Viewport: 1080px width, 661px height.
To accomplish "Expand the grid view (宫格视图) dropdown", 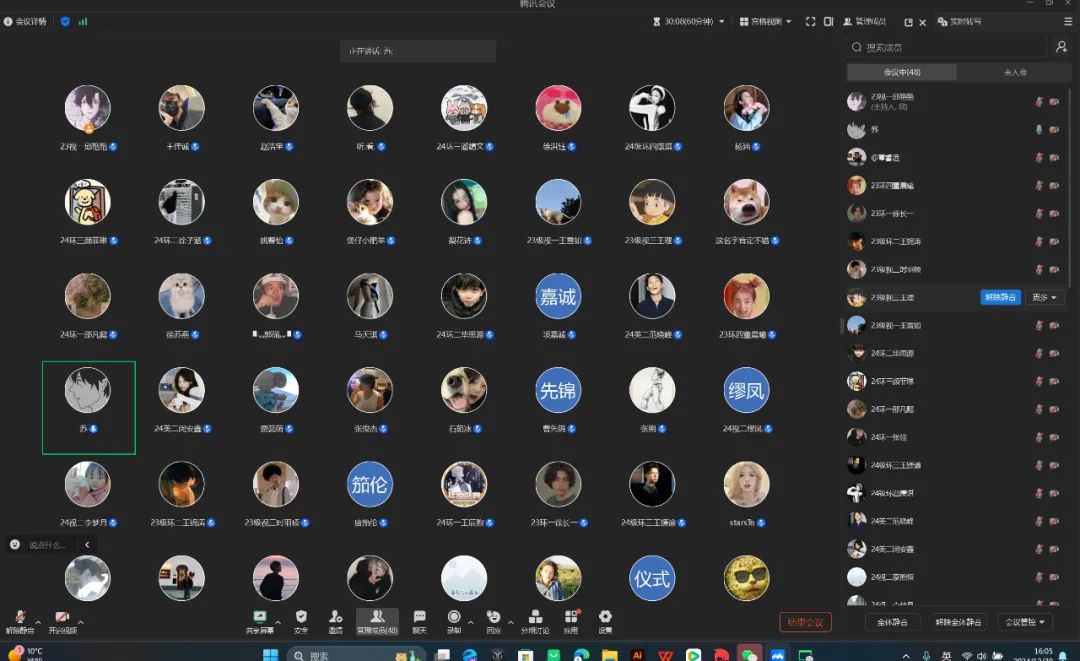I will pyautogui.click(x=765, y=21).
